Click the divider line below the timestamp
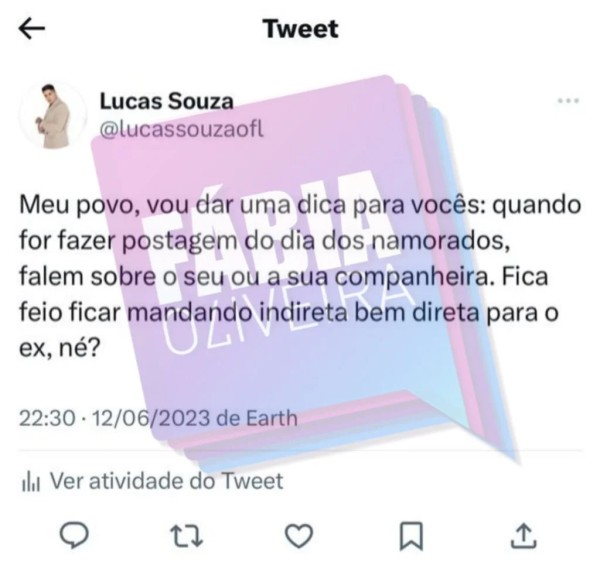 (x=300, y=450)
